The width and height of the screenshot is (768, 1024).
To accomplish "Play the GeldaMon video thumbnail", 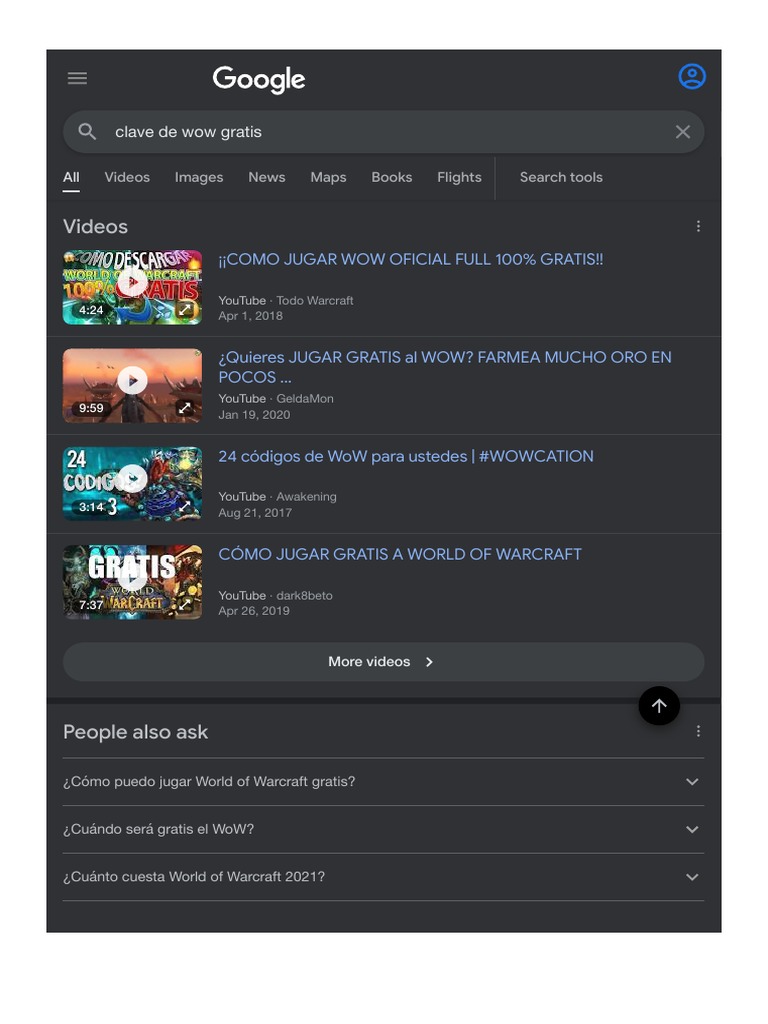I will click(132, 385).
